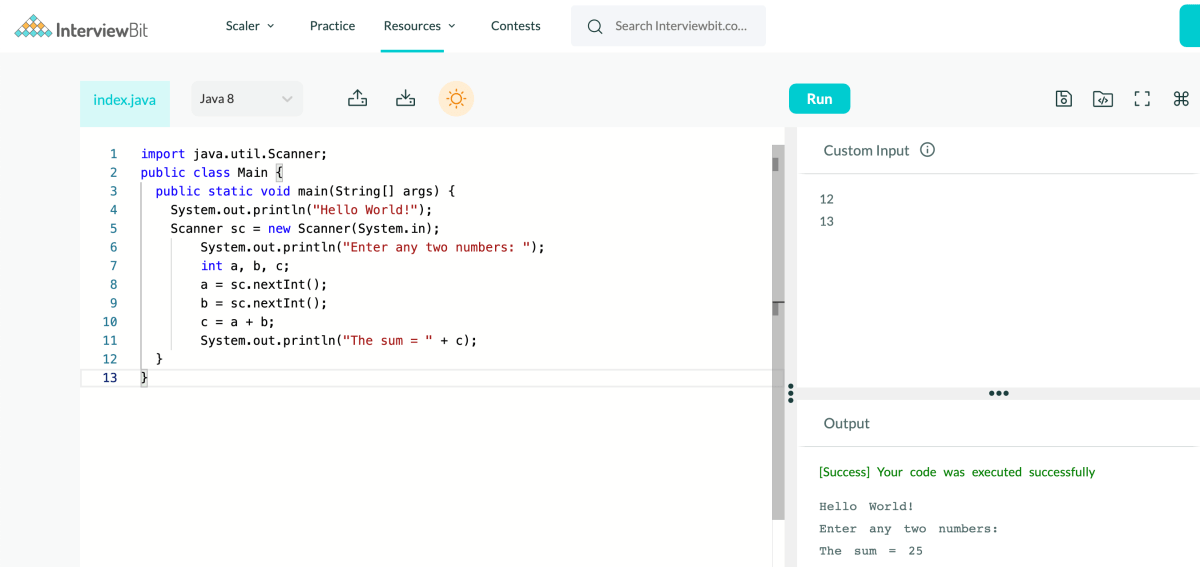Click 'The sum = 25' output line
The width and height of the screenshot is (1200, 567).
pos(871,551)
